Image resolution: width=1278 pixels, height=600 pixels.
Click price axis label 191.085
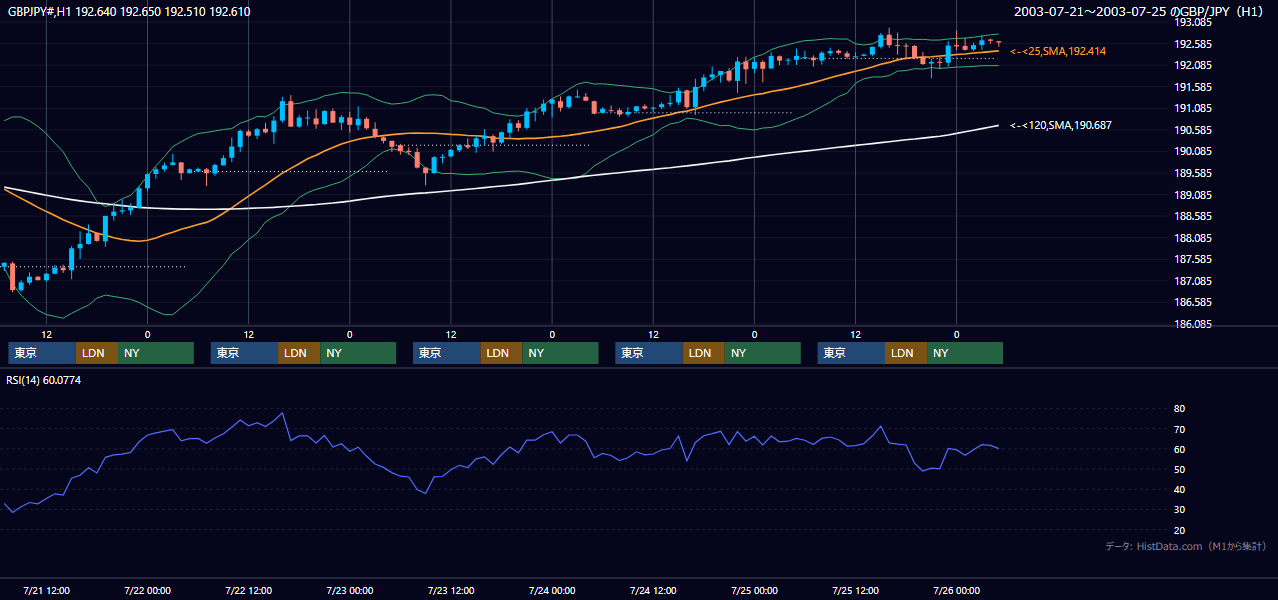[1193, 109]
